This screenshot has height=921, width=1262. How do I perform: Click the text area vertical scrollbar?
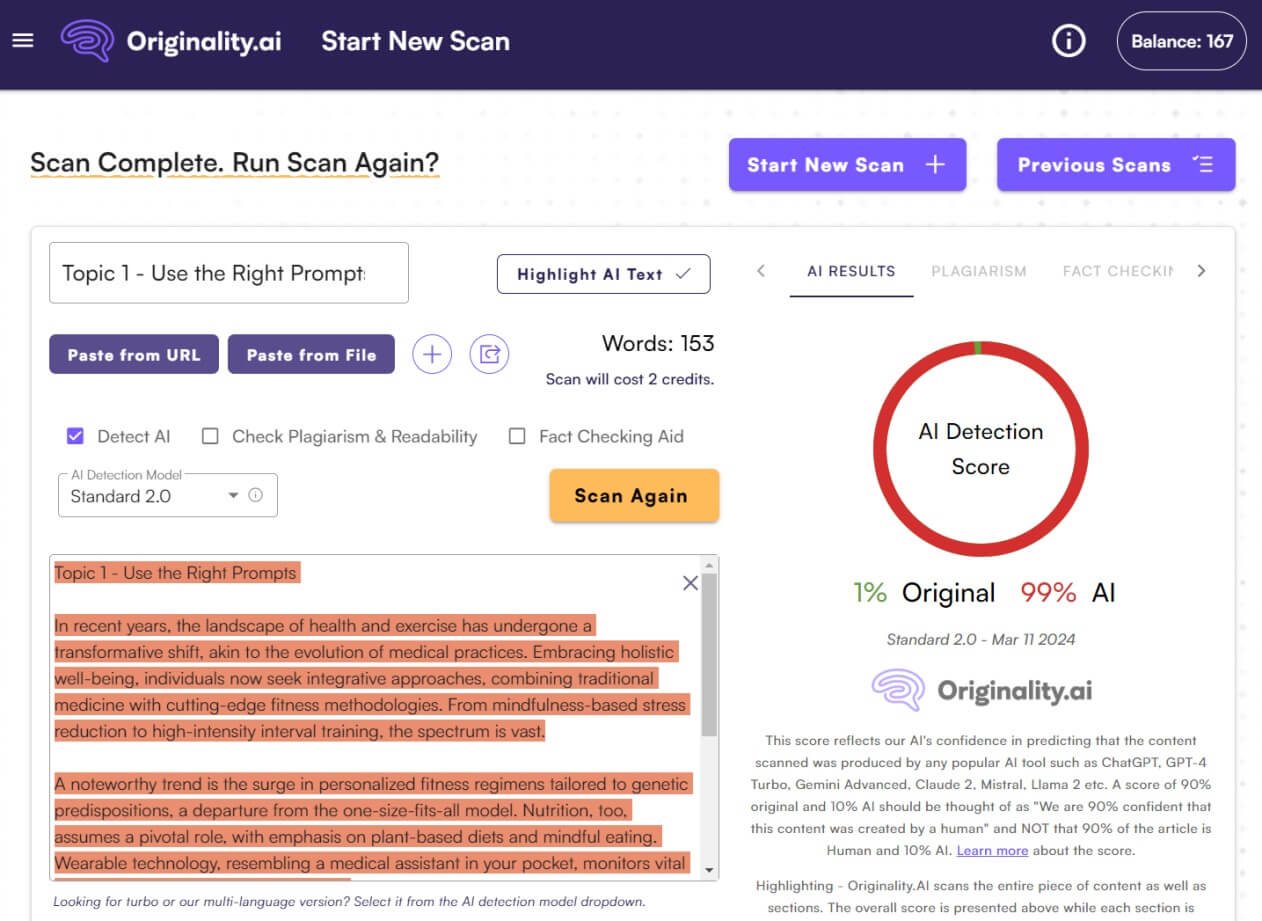[x=709, y=660]
